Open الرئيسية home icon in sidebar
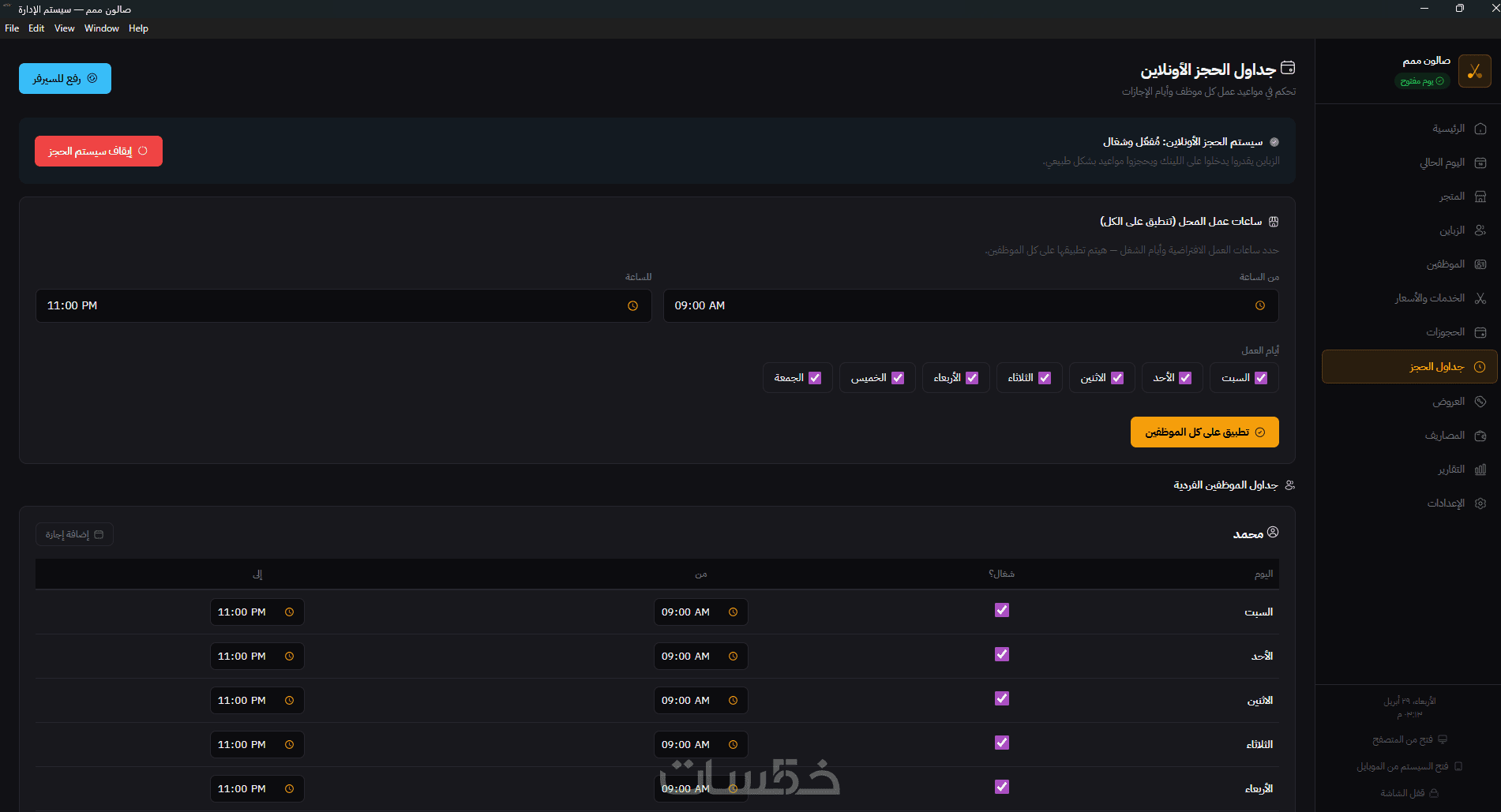Viewport: 1501px width, 812px height. (x=1480, y=129)
